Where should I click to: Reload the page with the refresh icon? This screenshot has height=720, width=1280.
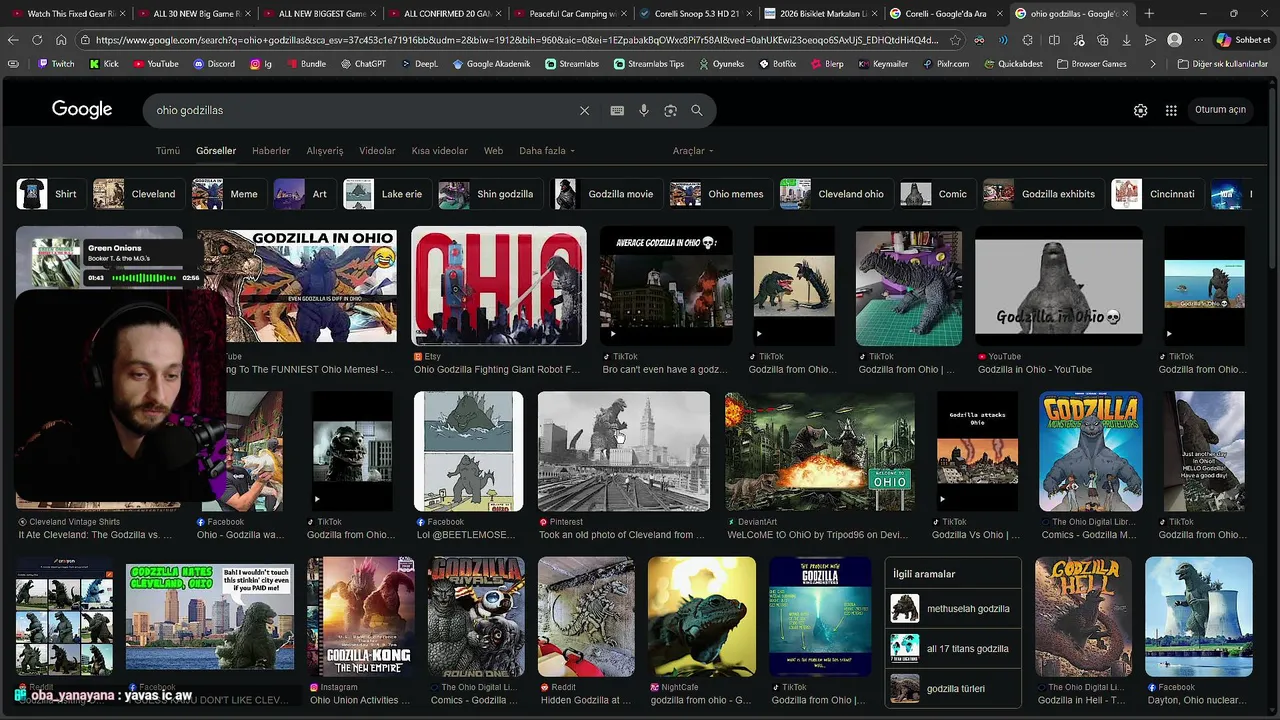pyautogui.click(x=37, y=40)
